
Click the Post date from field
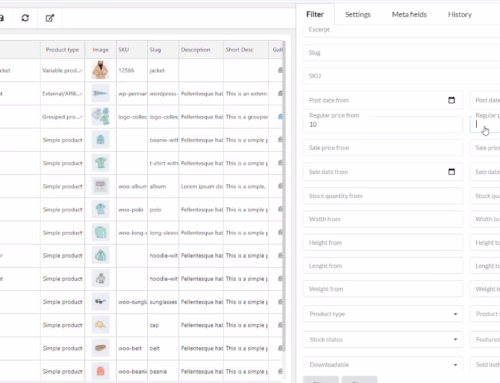(x=383, y=100)
